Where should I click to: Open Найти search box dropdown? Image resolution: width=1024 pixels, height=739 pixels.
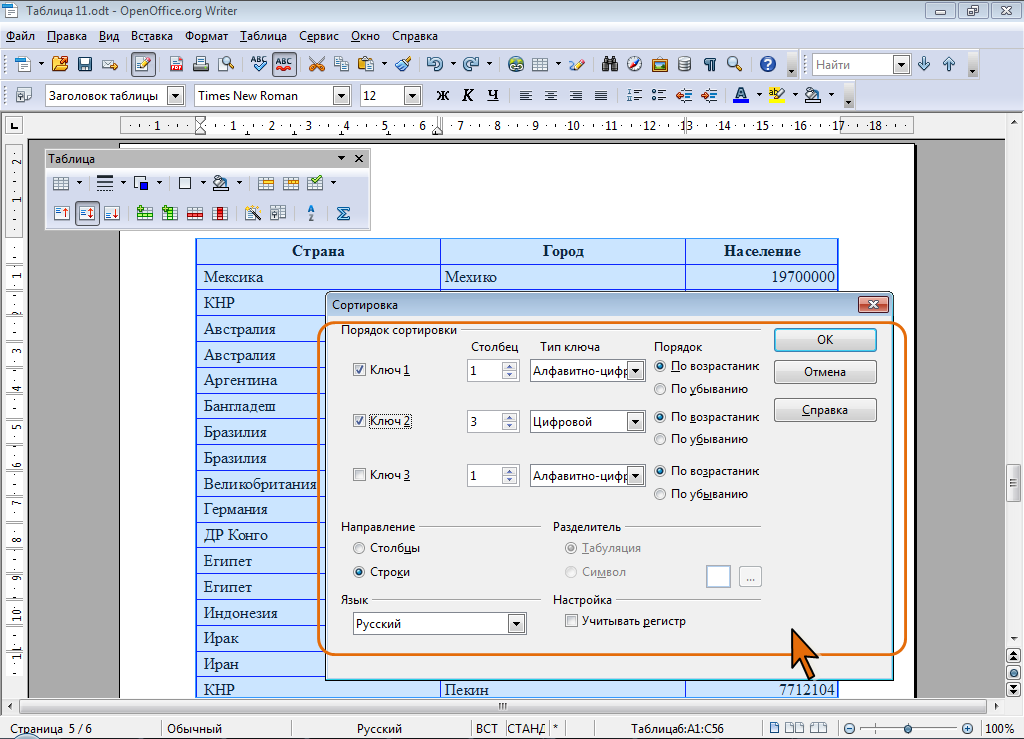click(x=901, y=64)
